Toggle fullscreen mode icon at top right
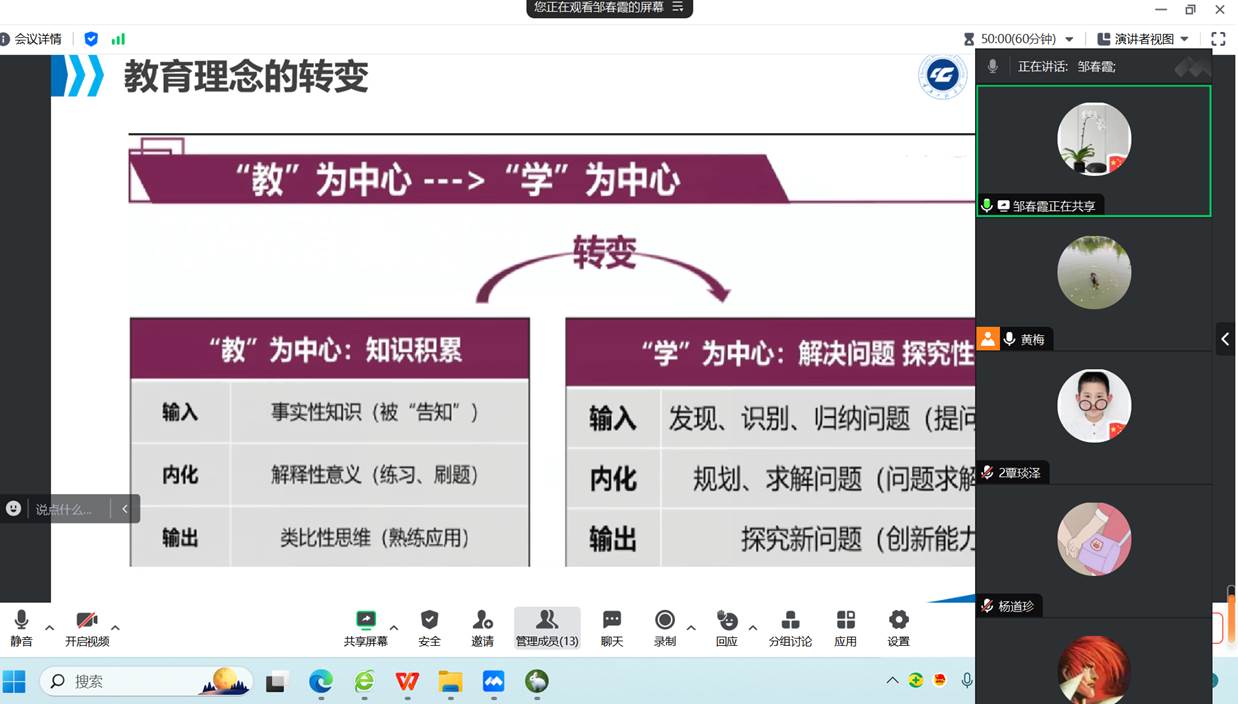Viewport: 1238px width, 704px height. (x=1218, y=39)
